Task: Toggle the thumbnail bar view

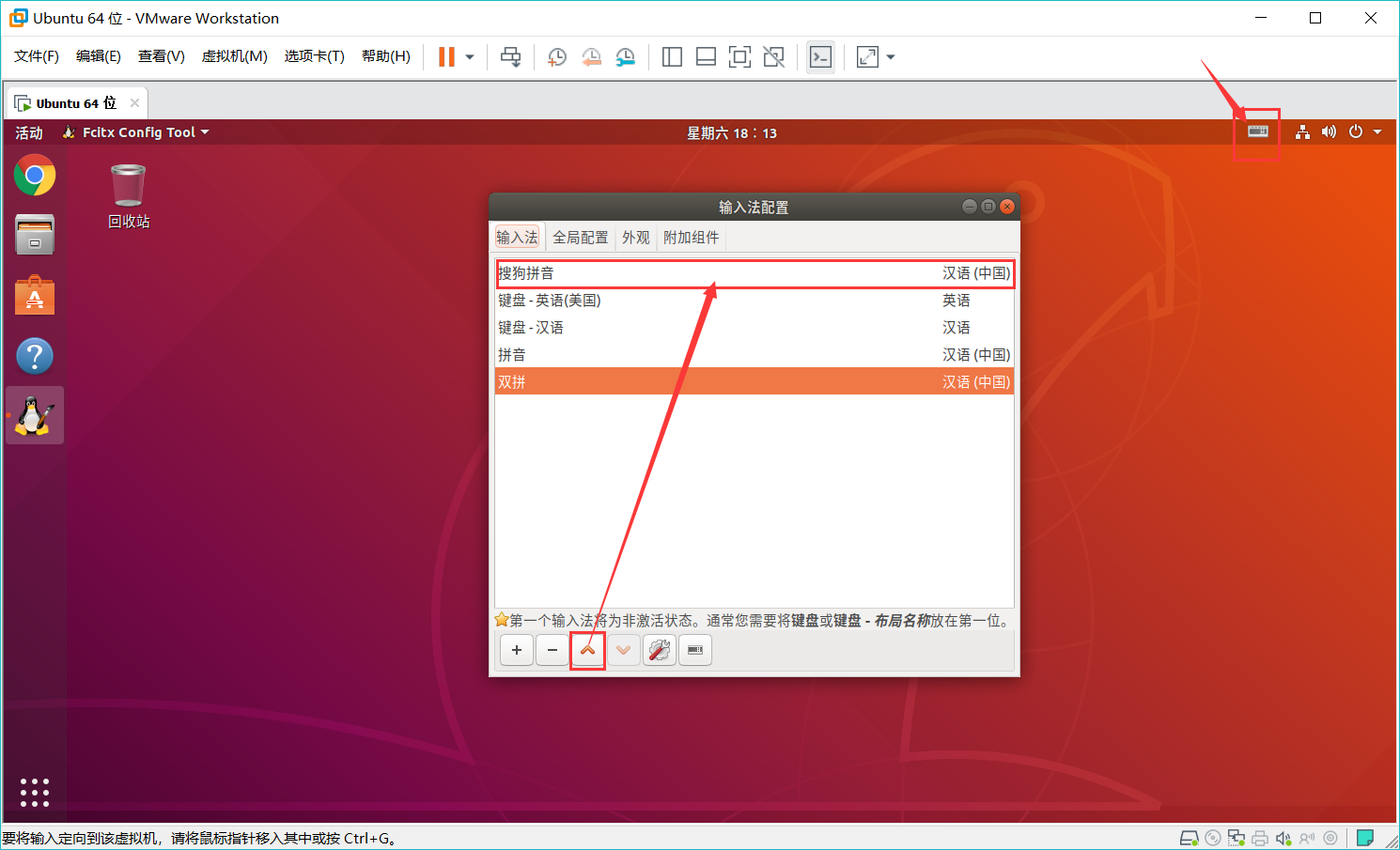Action: coord(706,57)
